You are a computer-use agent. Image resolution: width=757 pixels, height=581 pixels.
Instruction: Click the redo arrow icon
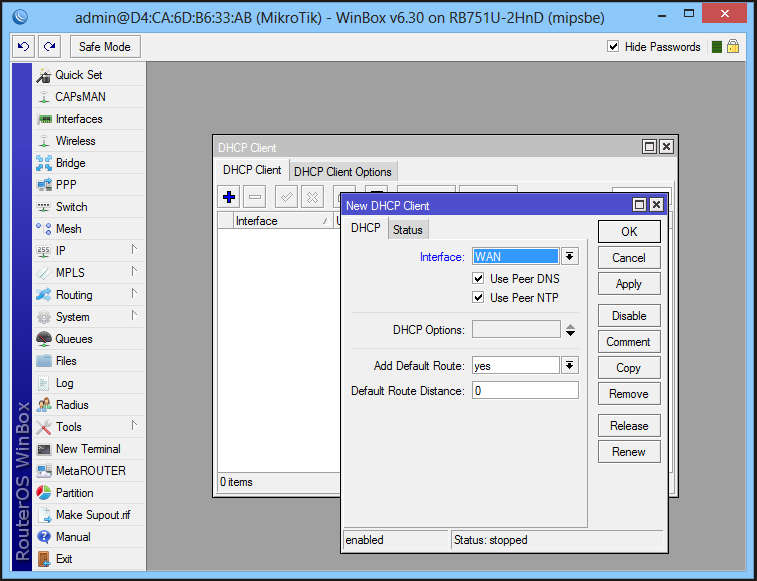click(49, 47)
